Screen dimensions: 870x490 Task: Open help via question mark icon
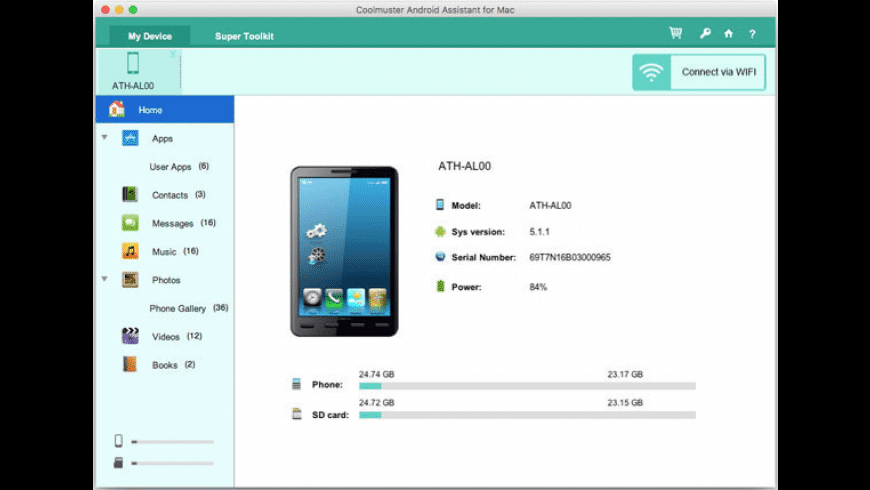click(x=752, y=34)
